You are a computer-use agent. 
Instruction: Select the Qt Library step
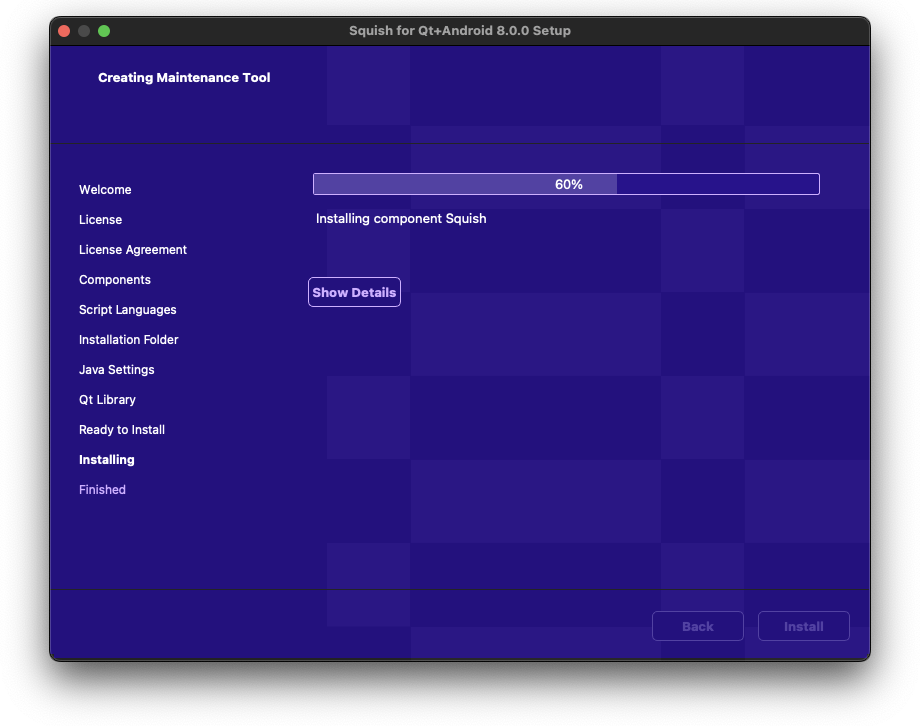coord(107,399)
